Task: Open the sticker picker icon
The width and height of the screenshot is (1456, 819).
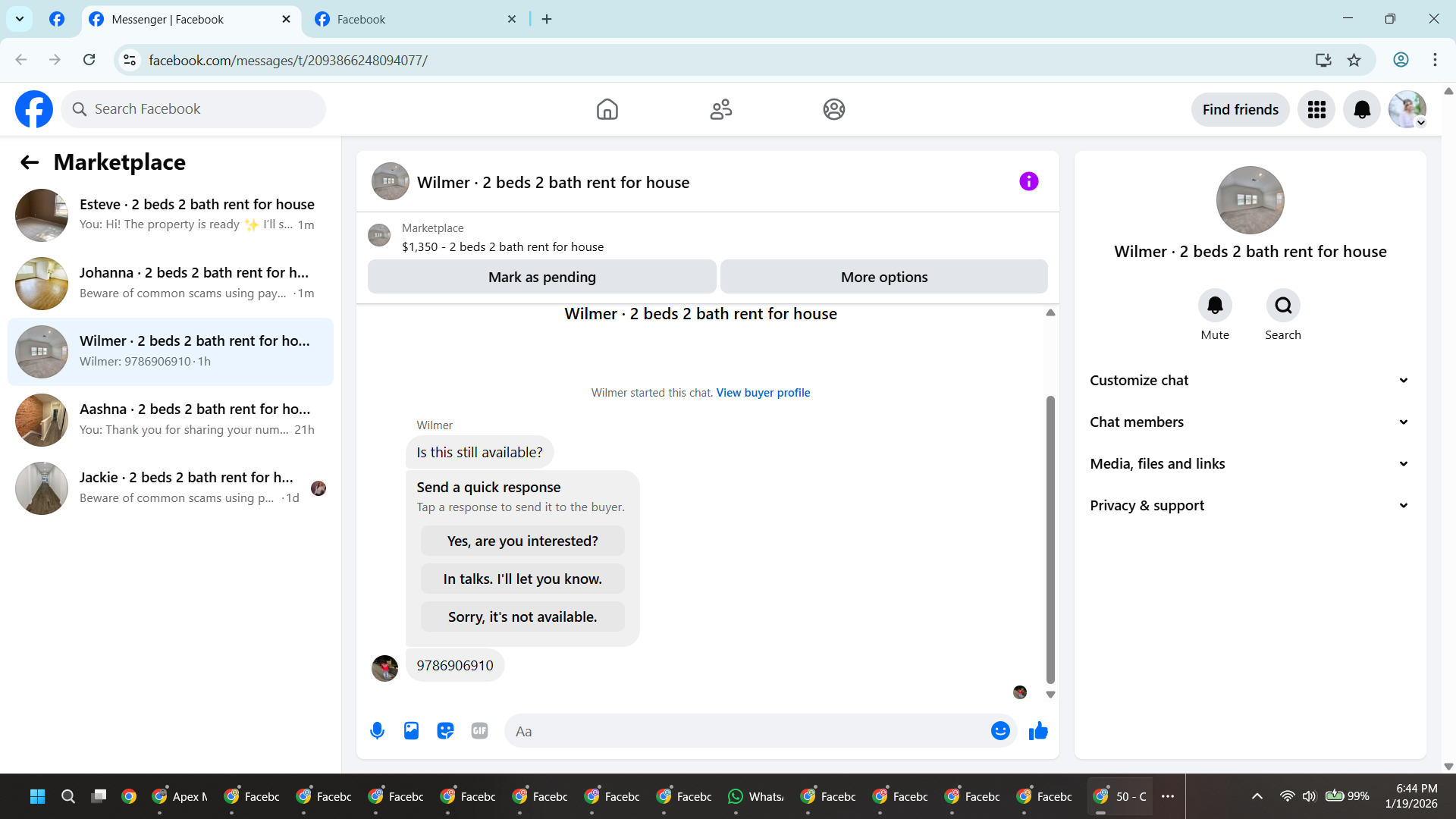Action: coord(445,731)
